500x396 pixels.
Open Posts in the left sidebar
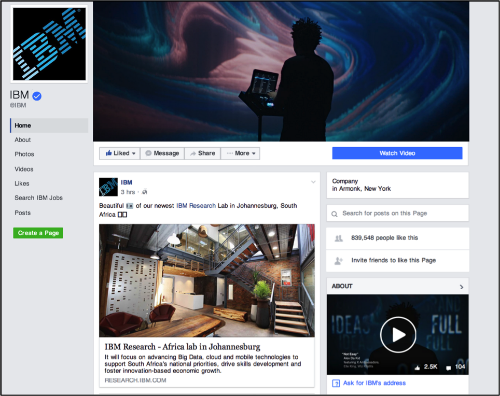click(x=22, y=213)
